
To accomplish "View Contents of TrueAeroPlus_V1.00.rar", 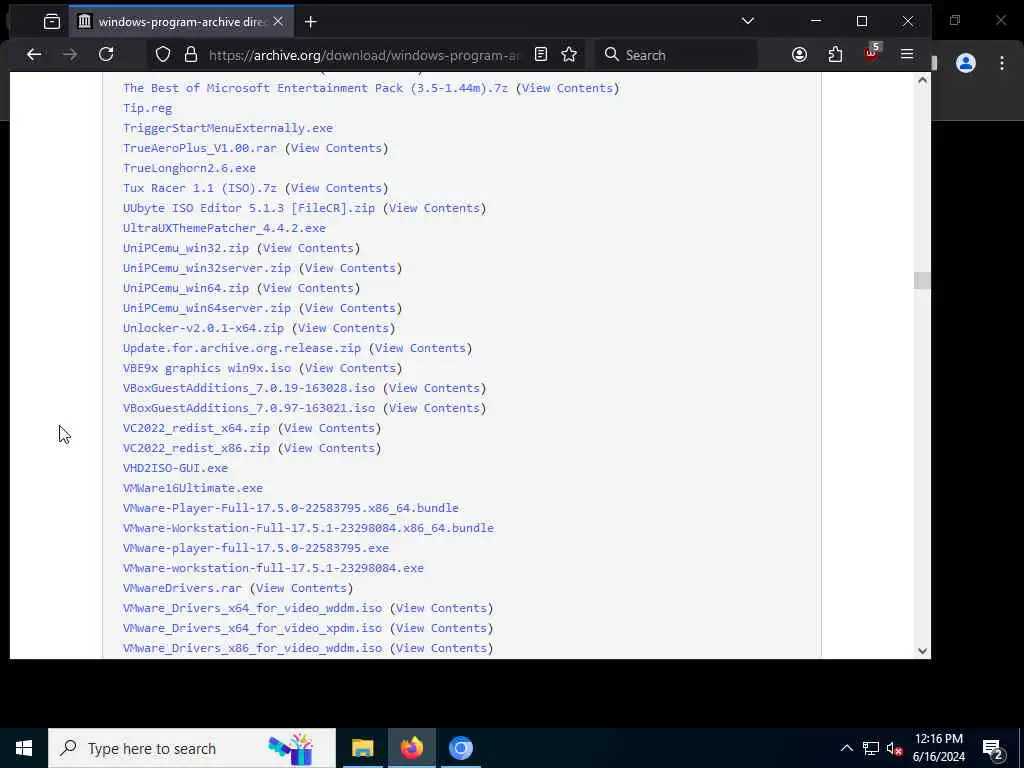I will pyautogui.click(x=336, y=148).
